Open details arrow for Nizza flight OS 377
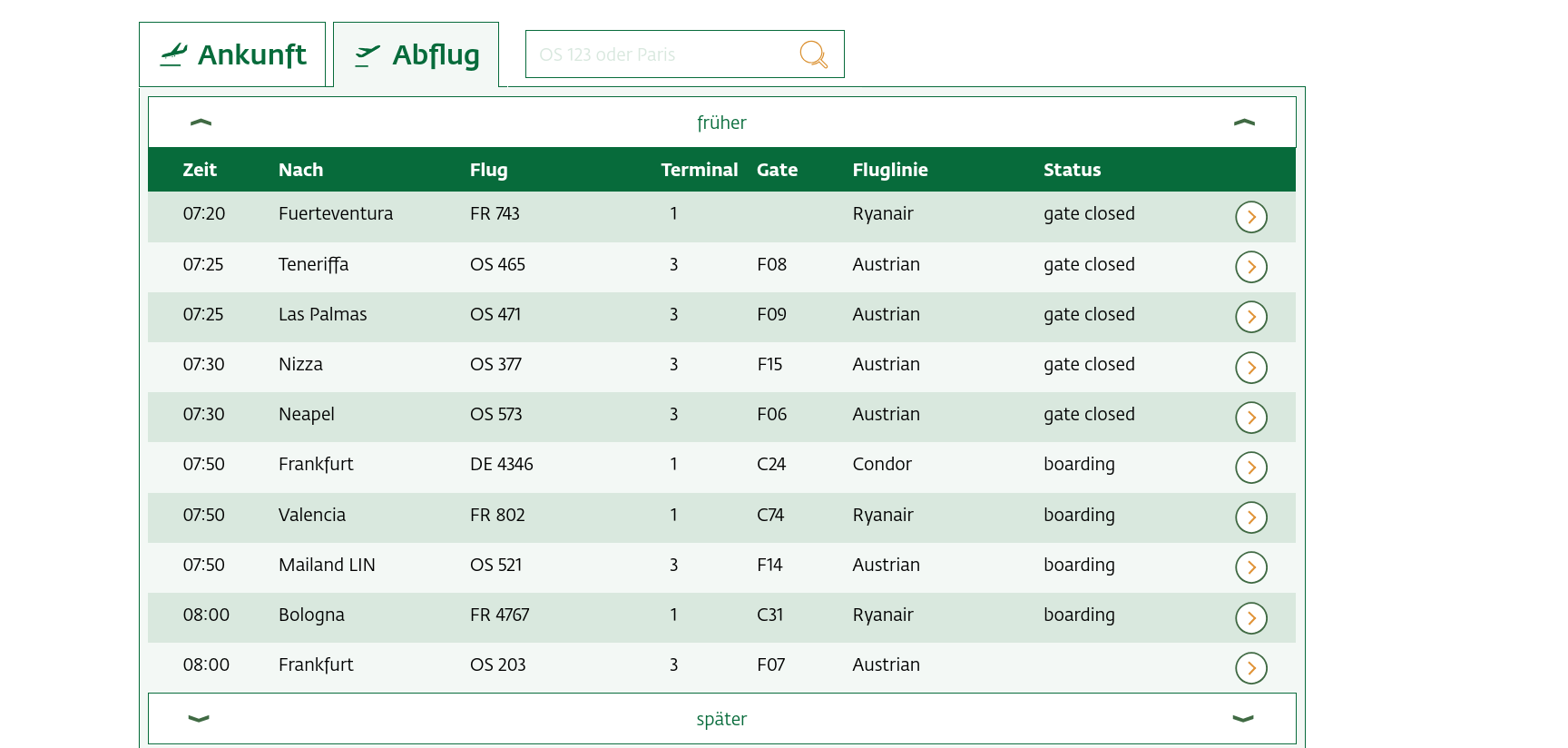Image resolution: width=1568 pixels, height=748 pixels. [1250, 368]
